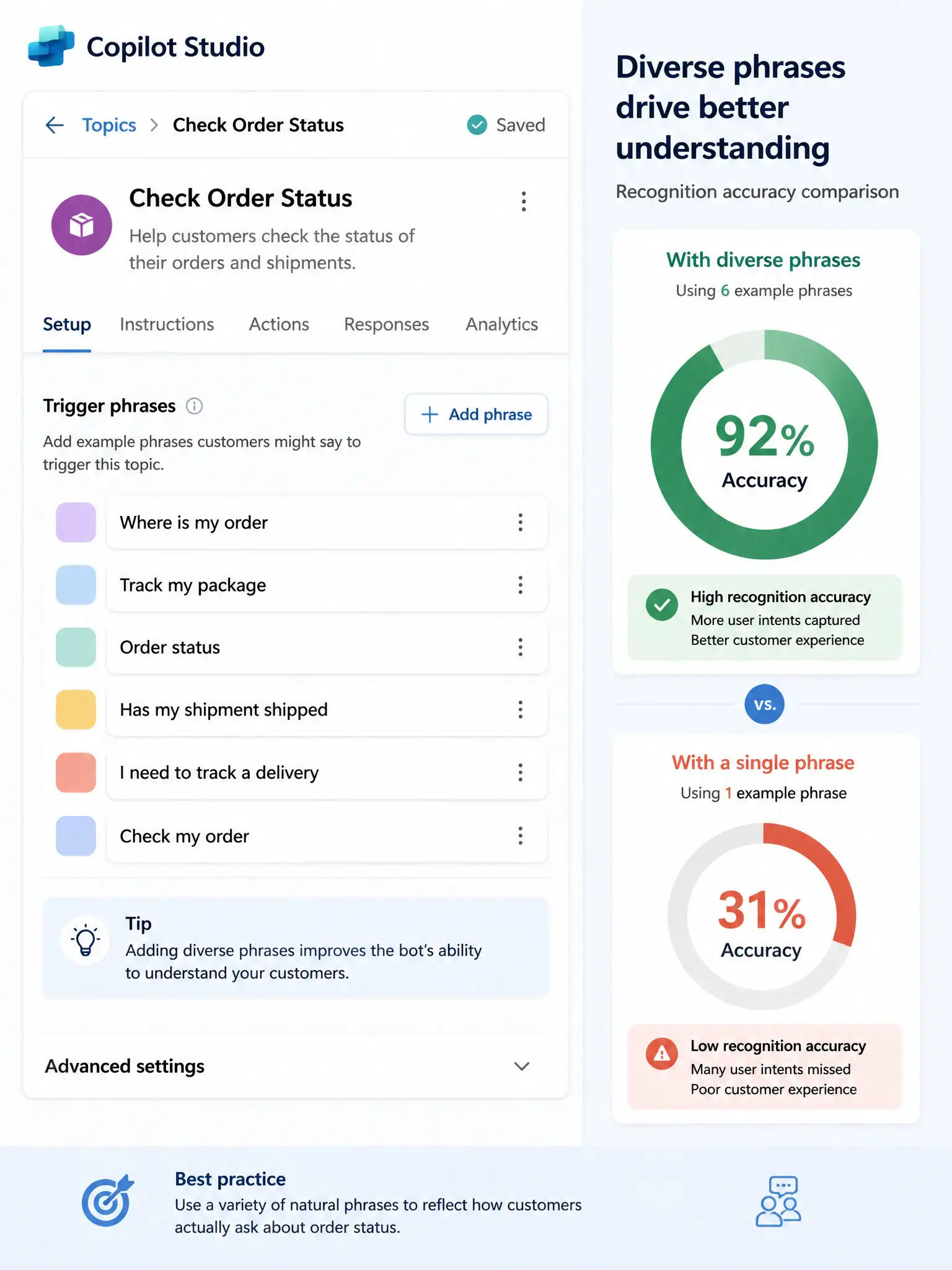Select the yellow swatch for Has my shipment shipped

pyautogui.click(x=76, y=709)
